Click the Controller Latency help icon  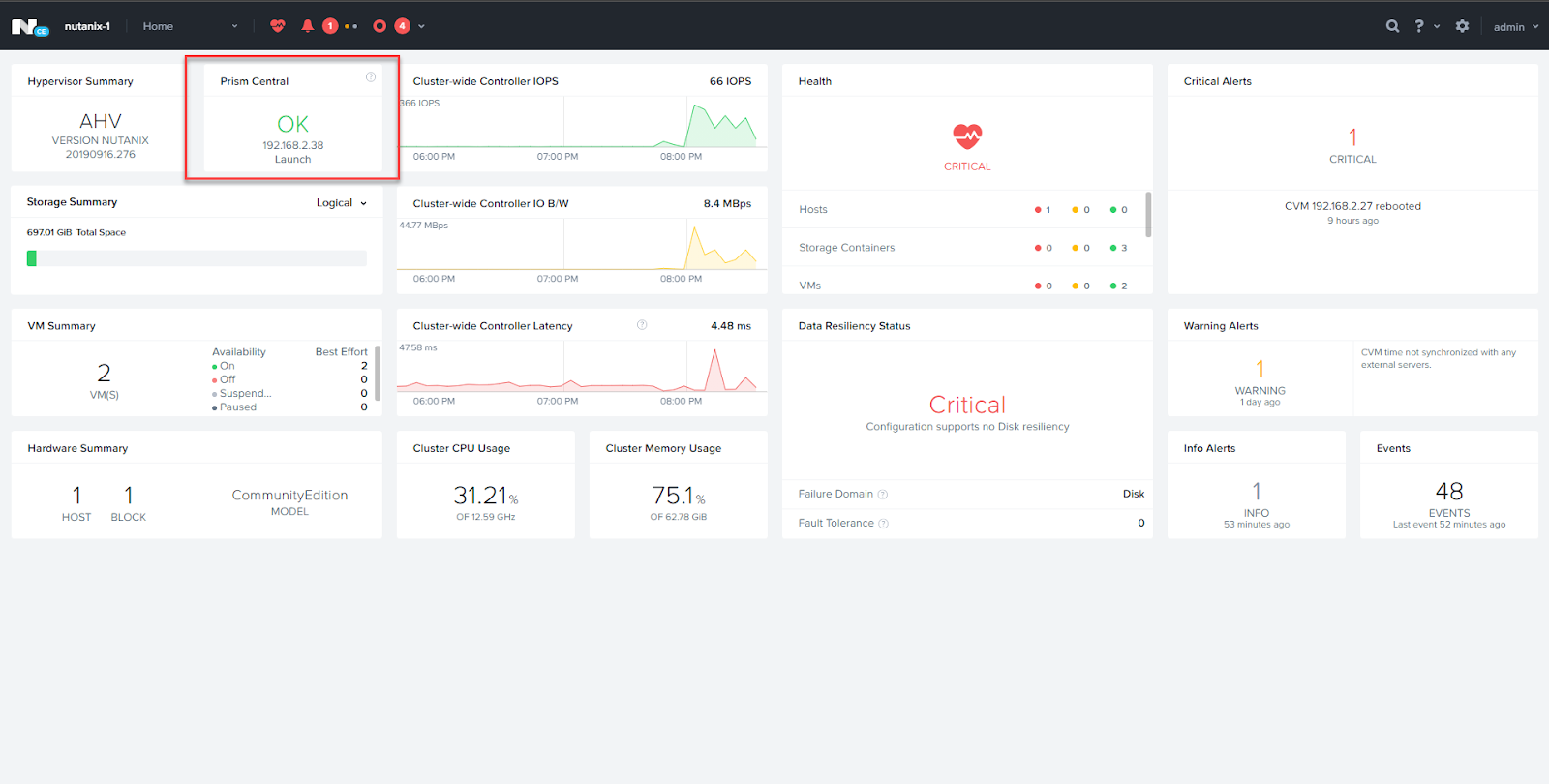(642, 325)
